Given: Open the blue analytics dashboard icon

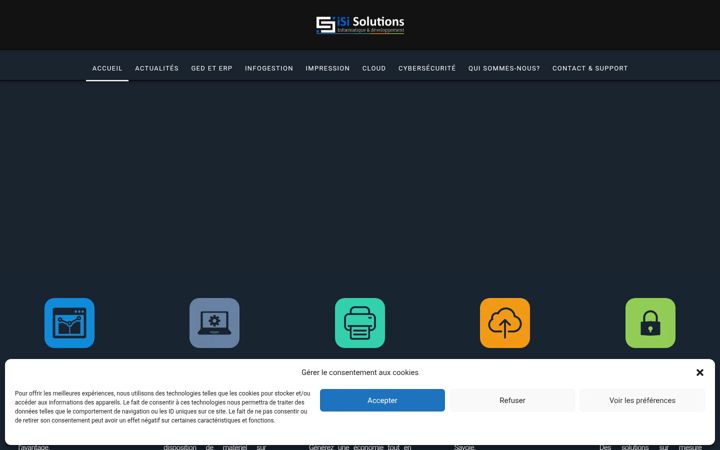Looking at the screenshot, I should tap(69, 323).
